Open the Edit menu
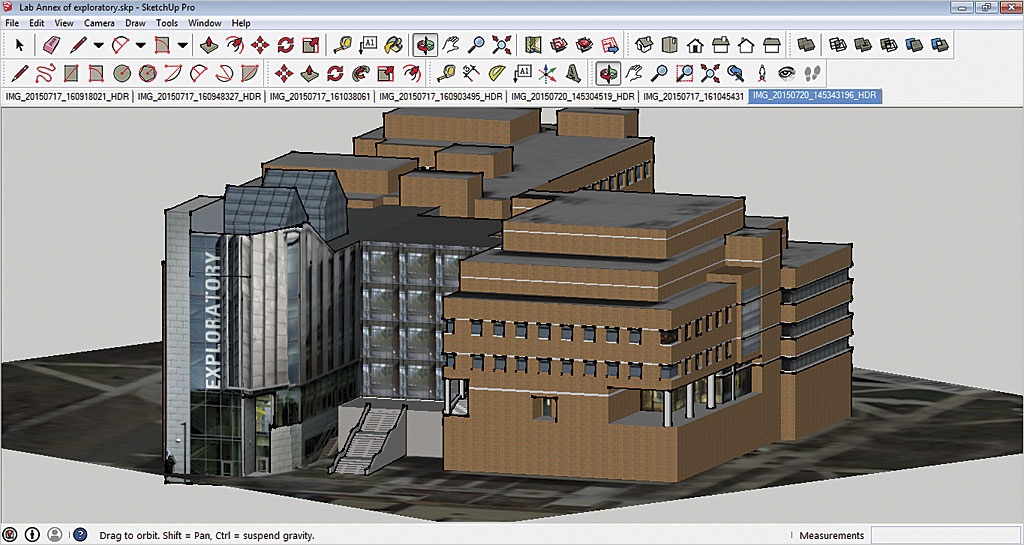 [x=37, y=23]
